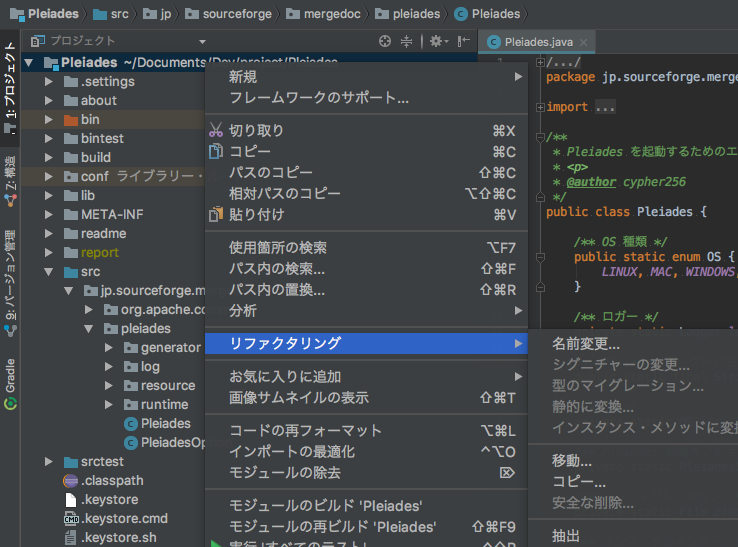Viewport: 738px width, 547px height.
Task: Click the .keystore.sh file icon
Action: tap(71, 538)
